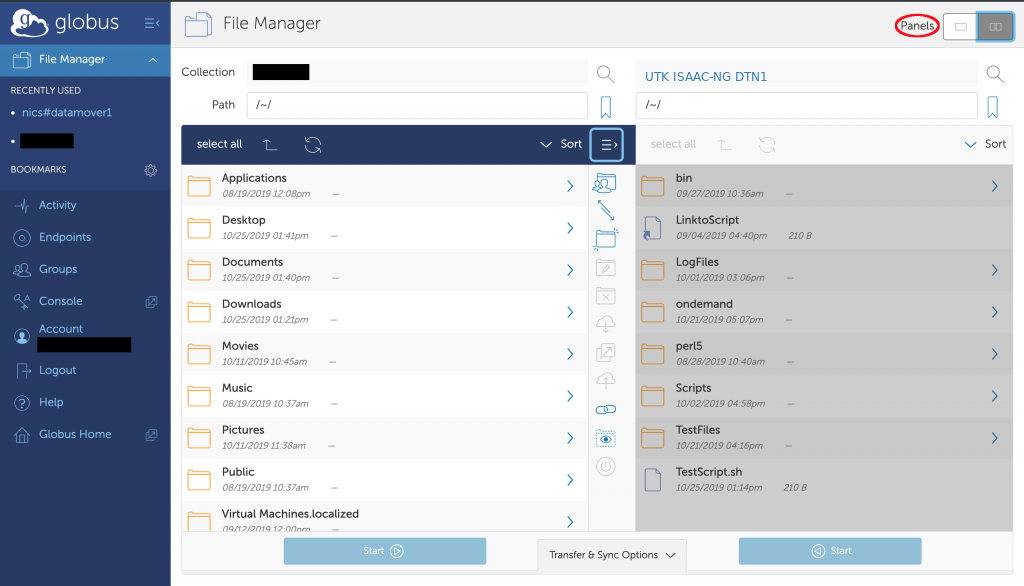The height and width of the screenshot is (586, 1024).
Task: Start transfer from left panel
Action: (x=385, y=551)
